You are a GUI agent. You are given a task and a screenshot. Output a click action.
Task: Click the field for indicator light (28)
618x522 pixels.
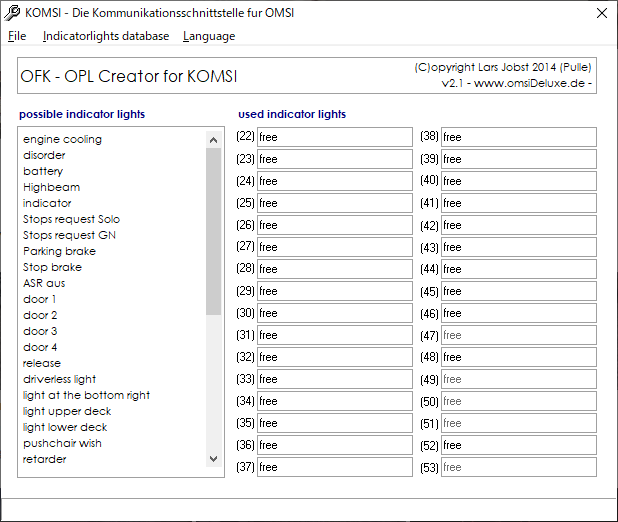[x=335, y=269]
